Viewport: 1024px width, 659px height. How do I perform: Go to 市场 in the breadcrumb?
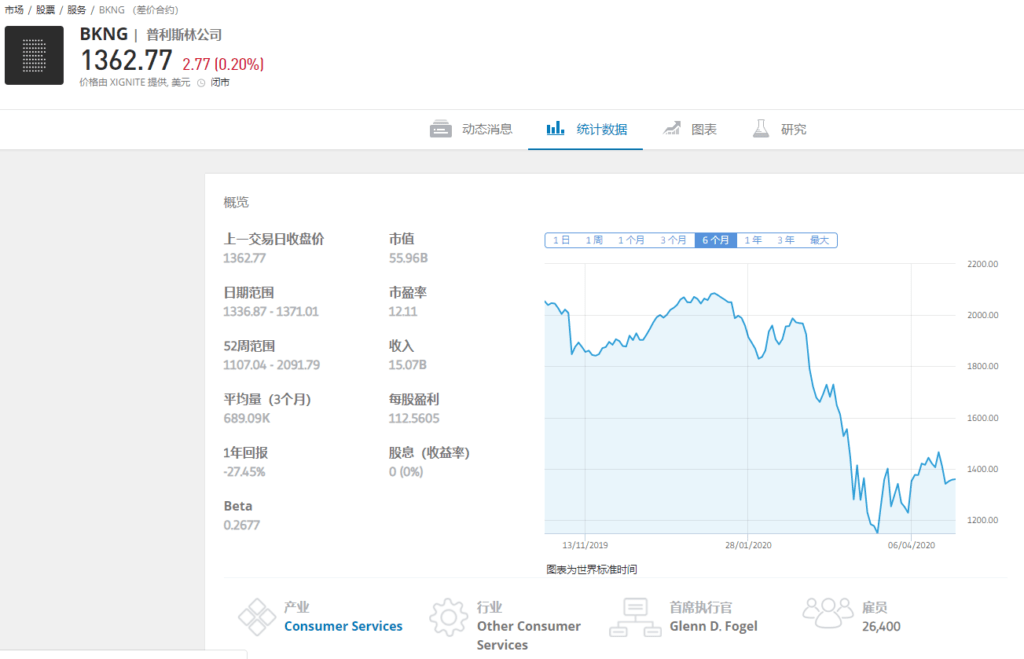click(x=14, y=10)
